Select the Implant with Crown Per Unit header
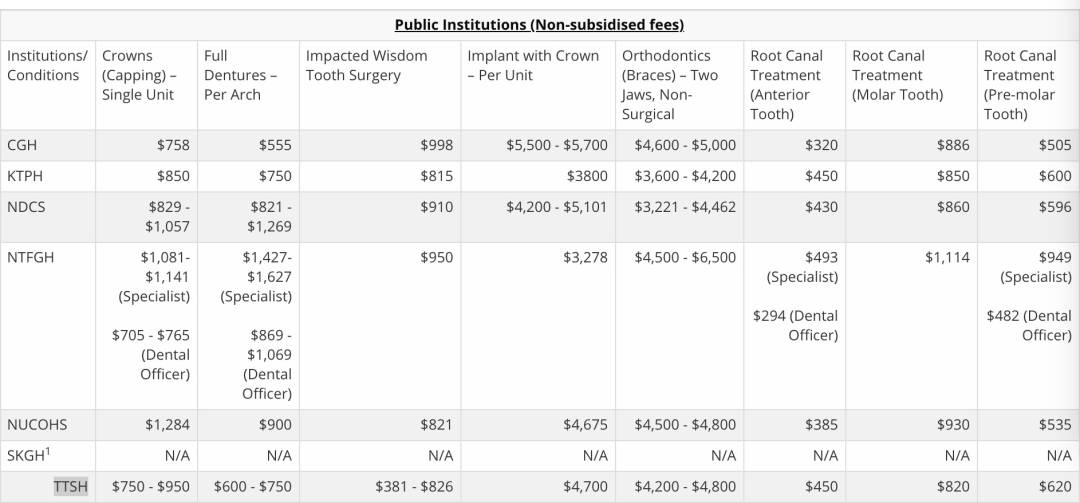The height and width of the screenshot is (503, 1080). (533, 65)
